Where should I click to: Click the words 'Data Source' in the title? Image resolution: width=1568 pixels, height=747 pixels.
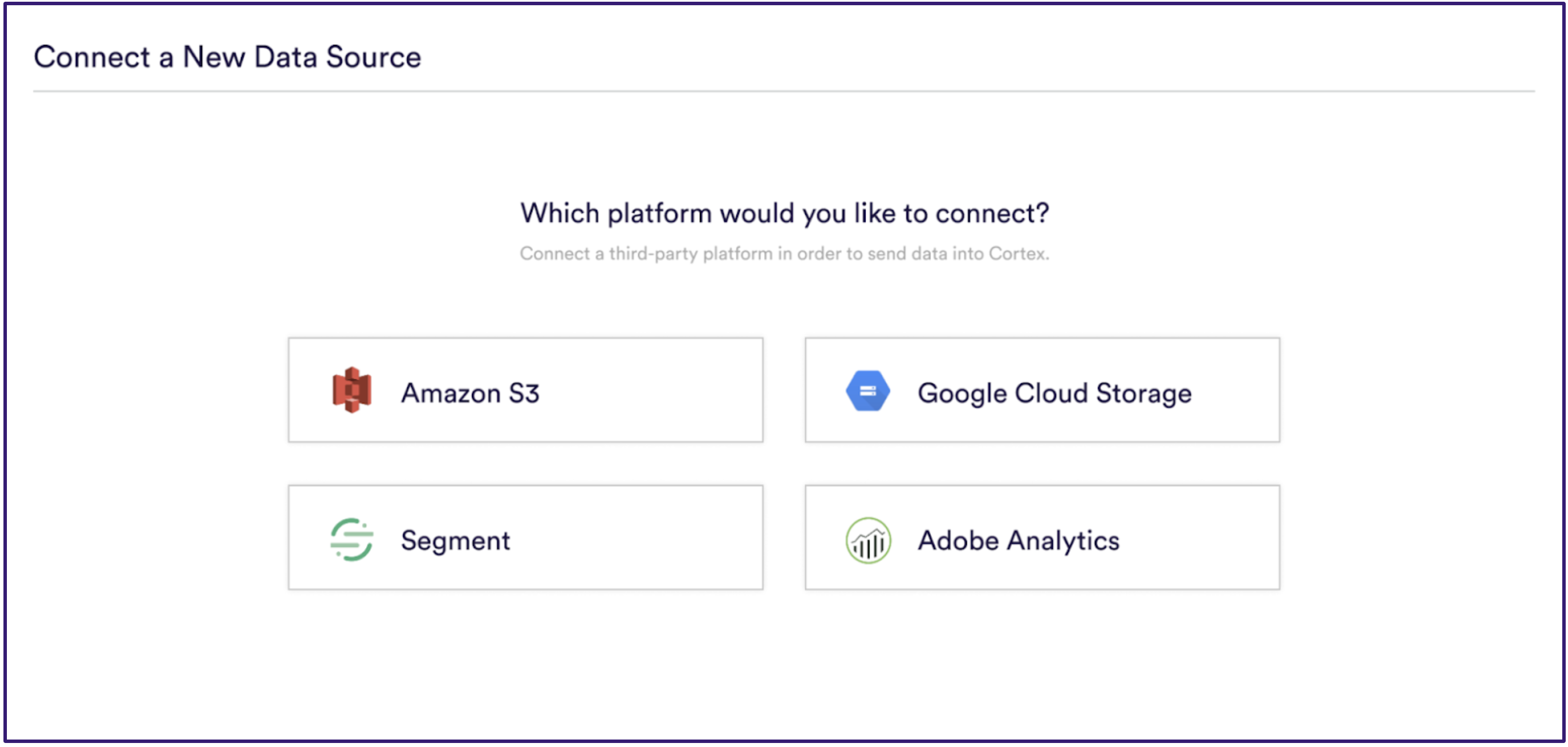pos(338,57)
